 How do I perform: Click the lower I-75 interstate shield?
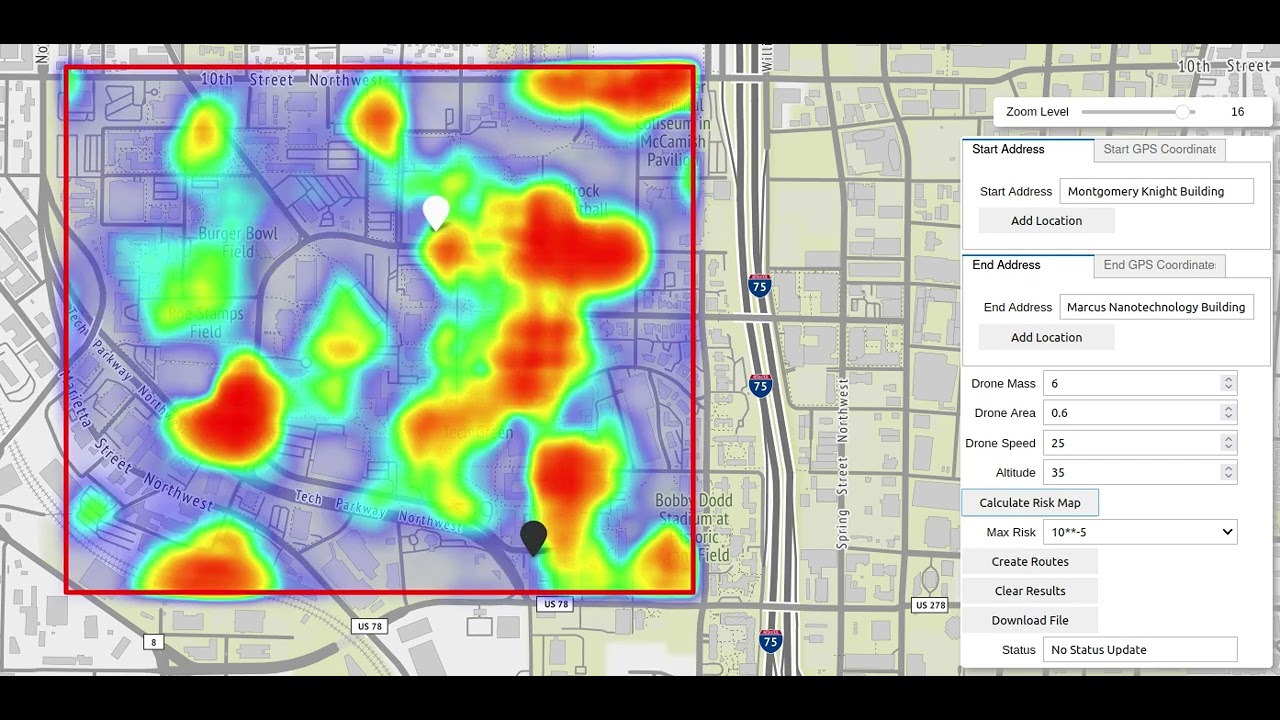pyautogui.click(x=771, y=640)
